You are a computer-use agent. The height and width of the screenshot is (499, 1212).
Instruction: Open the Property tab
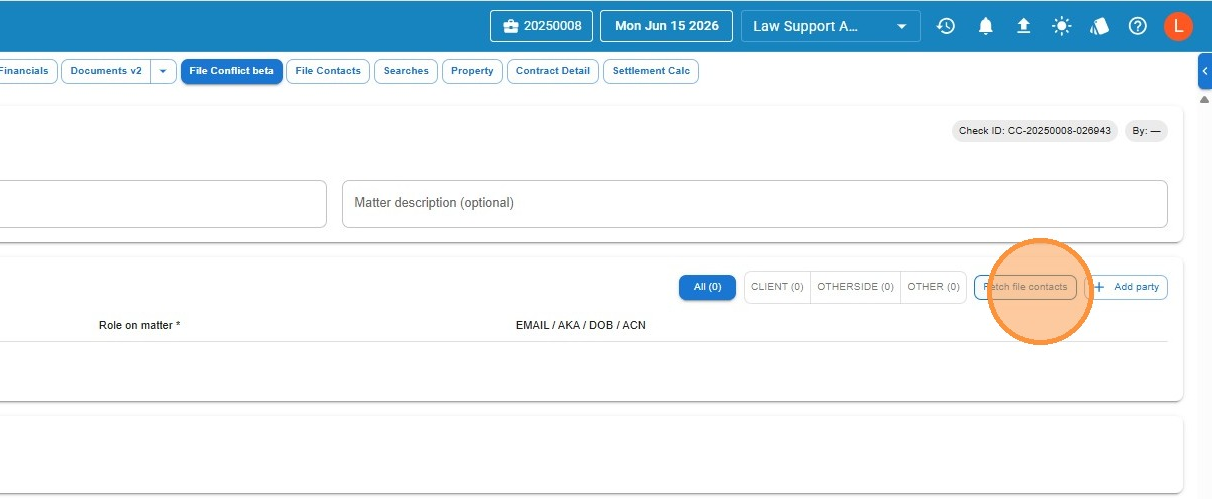(x=472, y=71)
